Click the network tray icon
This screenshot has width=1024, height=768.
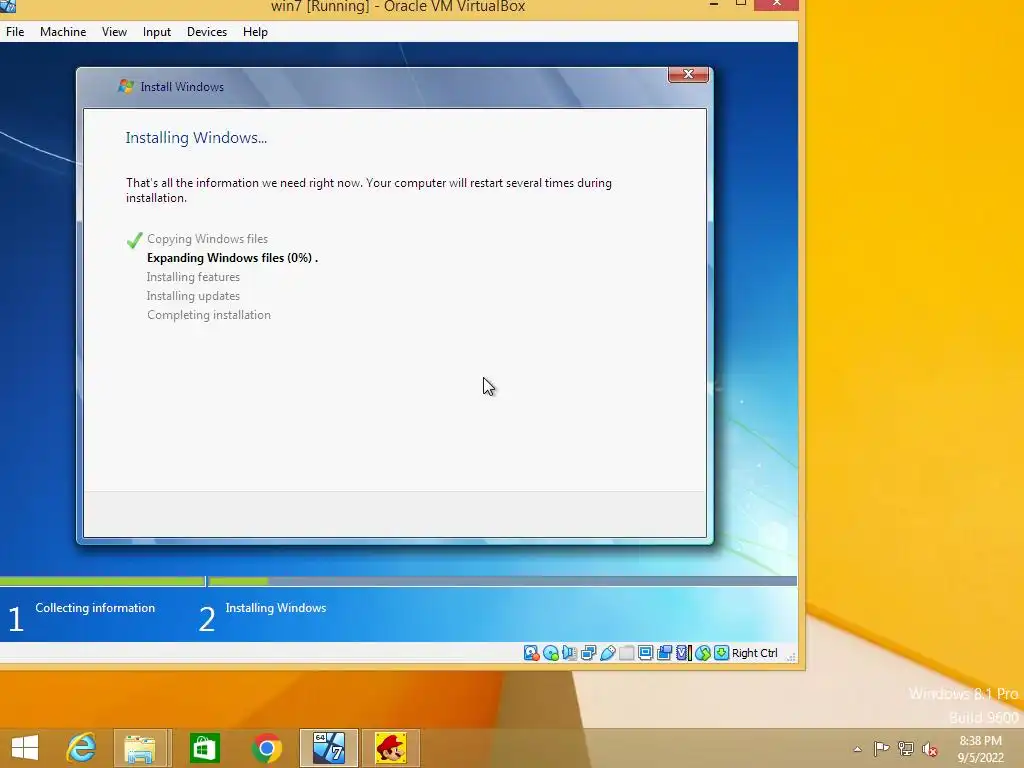click(906, 748)
